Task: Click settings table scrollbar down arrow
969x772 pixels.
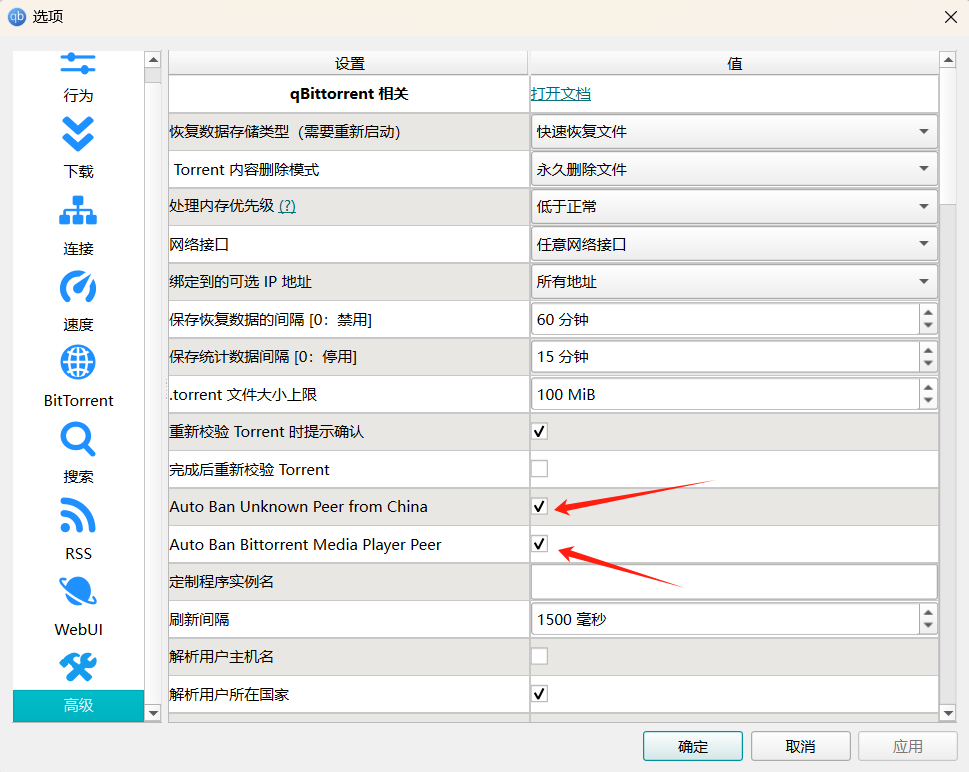Action: 947,713
